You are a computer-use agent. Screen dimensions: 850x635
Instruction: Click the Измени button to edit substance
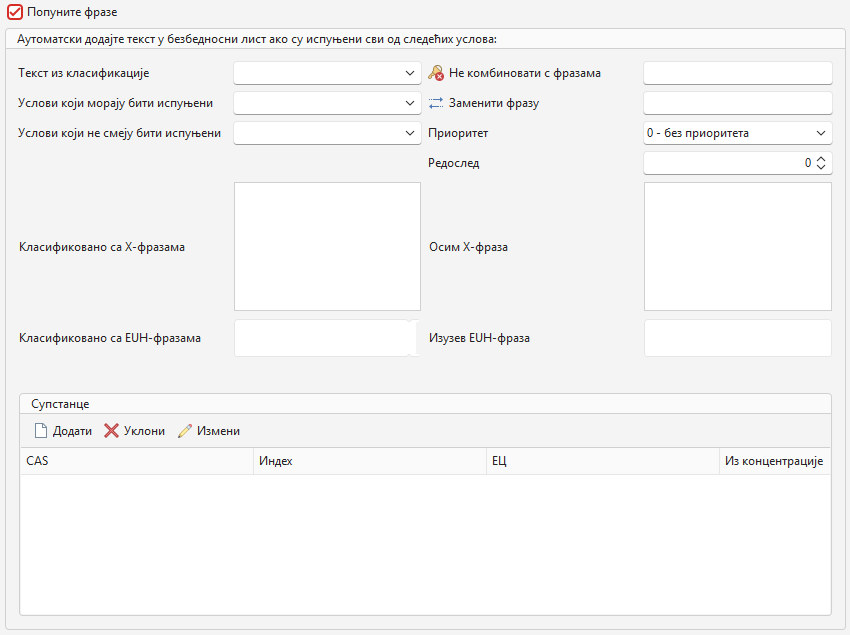tap(209, 431)
